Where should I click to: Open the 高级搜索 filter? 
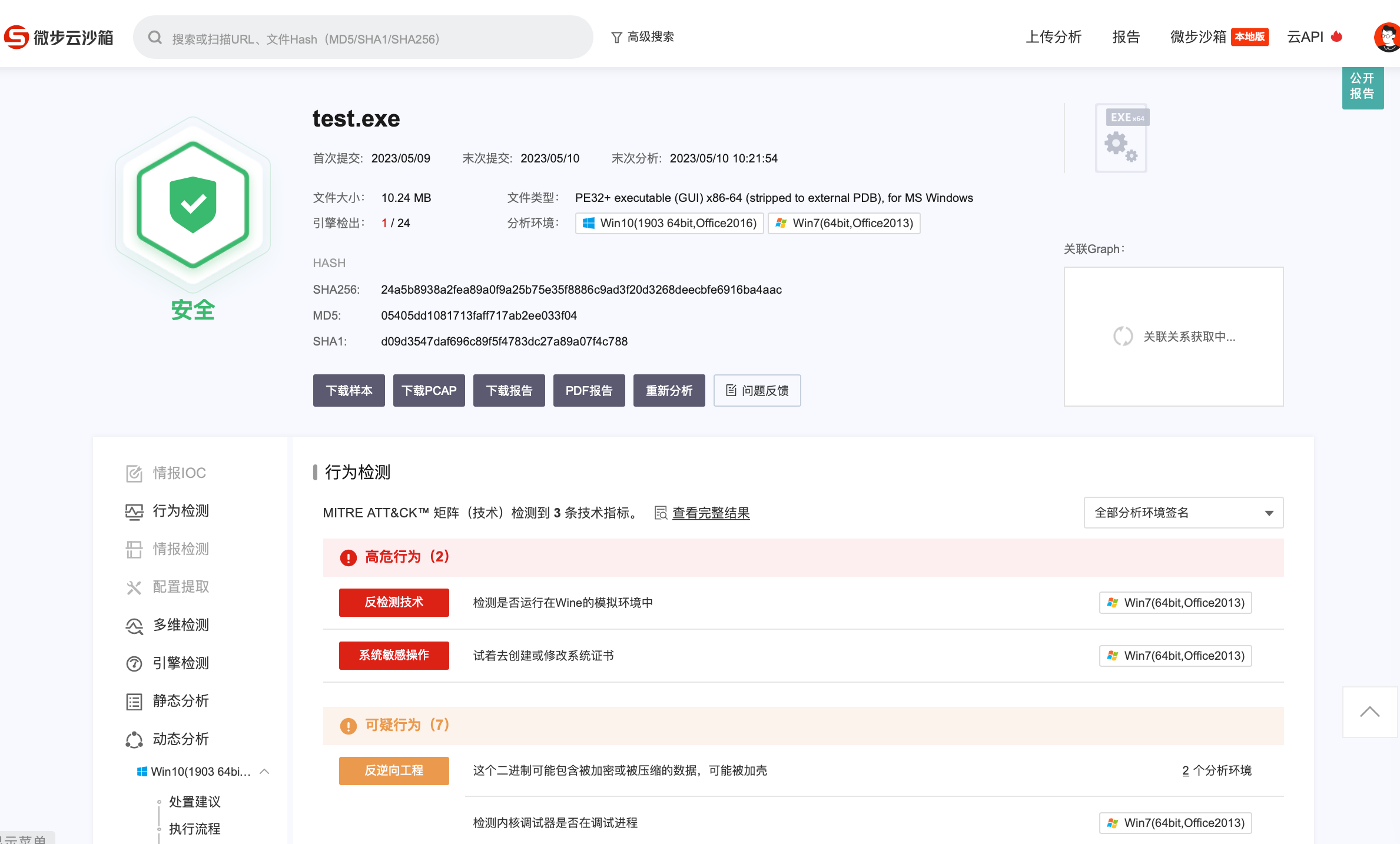643,36
